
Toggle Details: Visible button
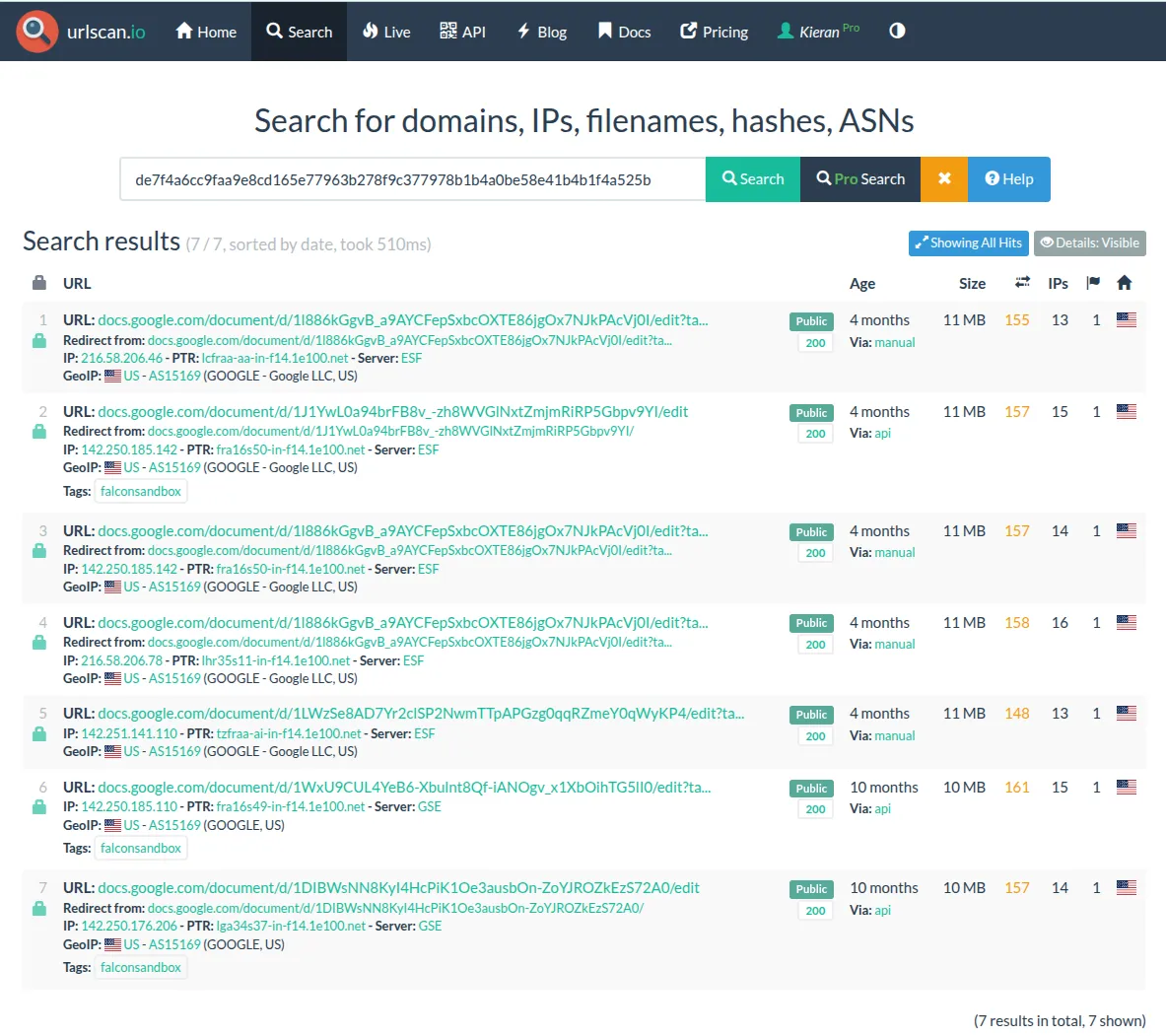[x=1089, y=243]
